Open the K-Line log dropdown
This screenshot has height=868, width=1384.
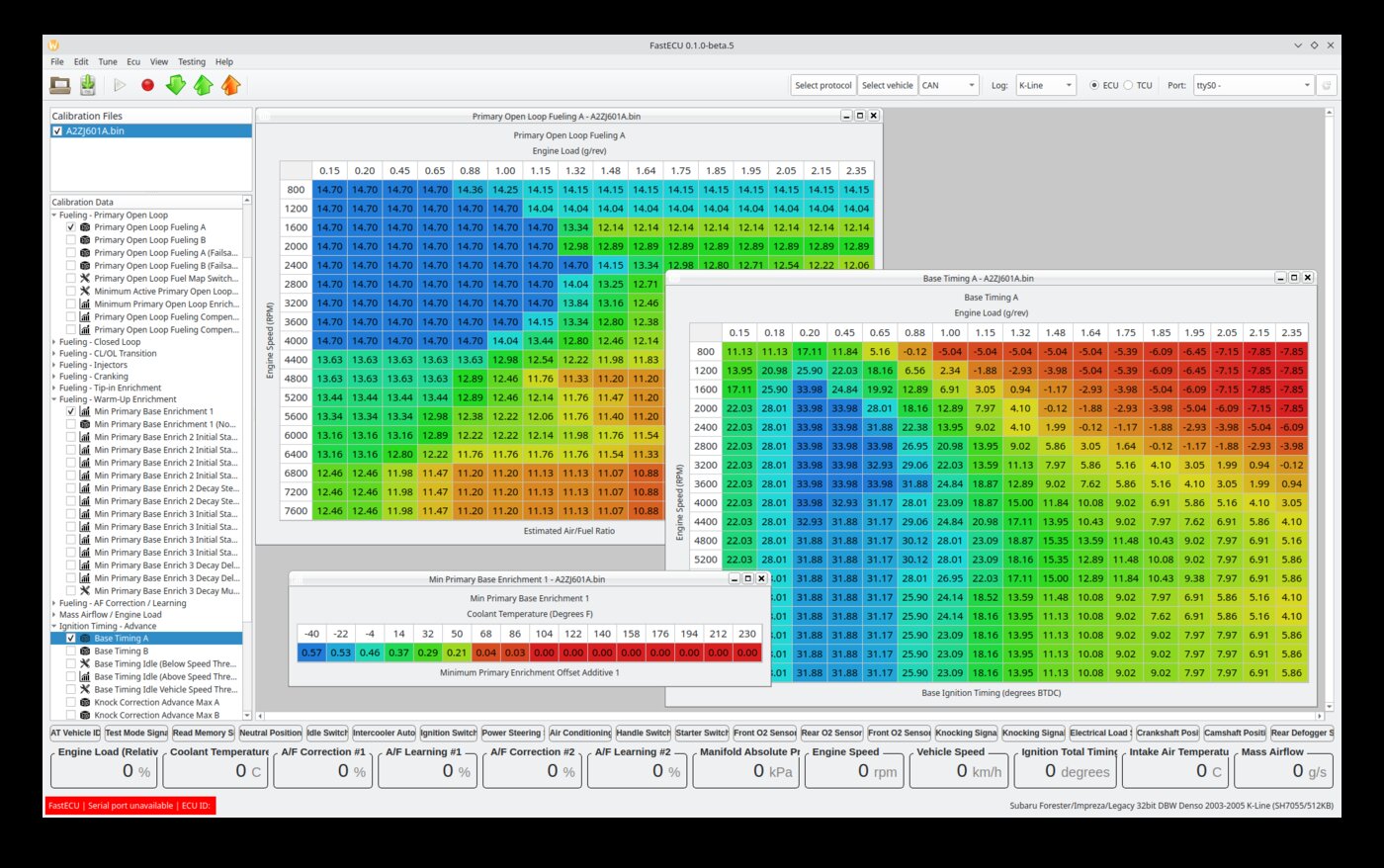pos(1045,85)
